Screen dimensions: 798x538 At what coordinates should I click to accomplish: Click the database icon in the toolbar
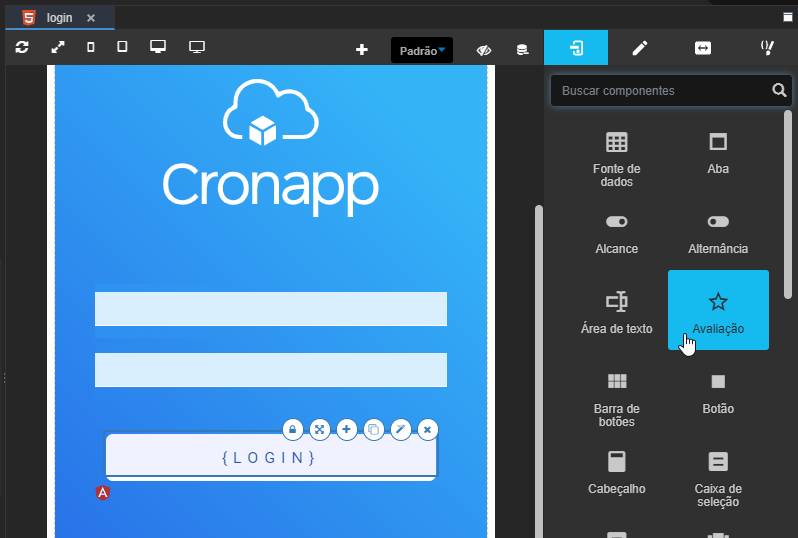(x=522, y=49)
